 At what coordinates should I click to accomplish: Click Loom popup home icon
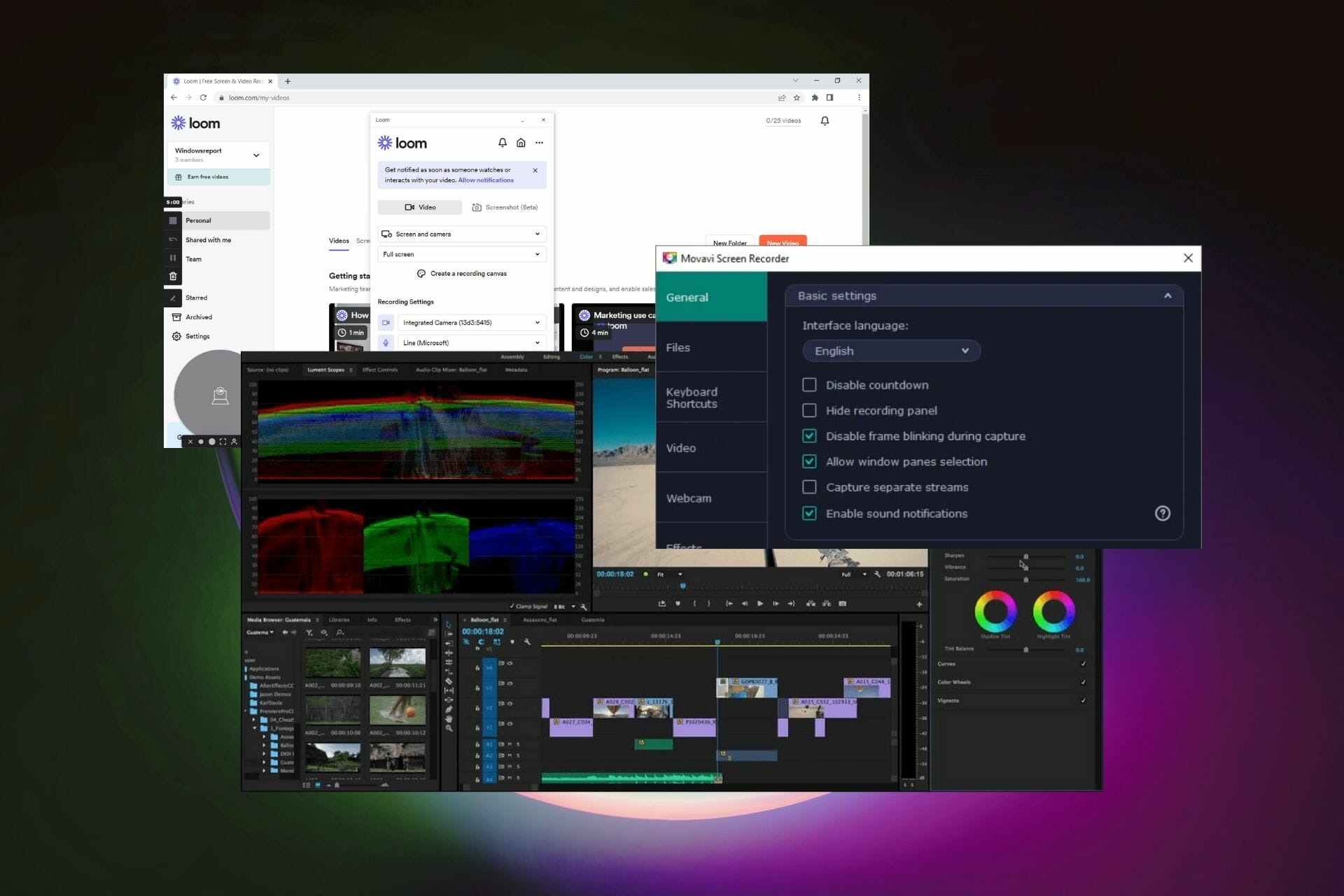click(x=521, y=143)
